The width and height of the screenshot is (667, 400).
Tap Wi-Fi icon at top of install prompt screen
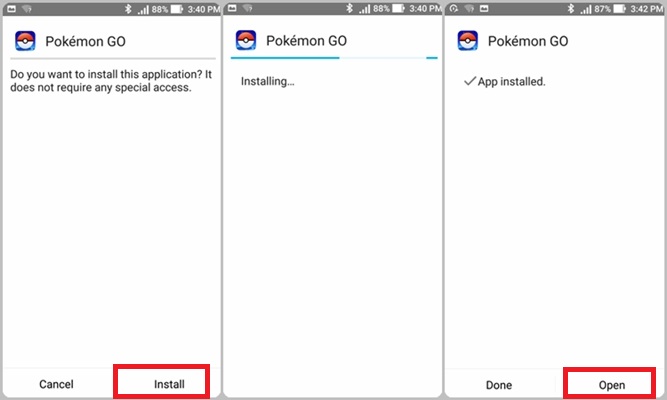[27, 8]
